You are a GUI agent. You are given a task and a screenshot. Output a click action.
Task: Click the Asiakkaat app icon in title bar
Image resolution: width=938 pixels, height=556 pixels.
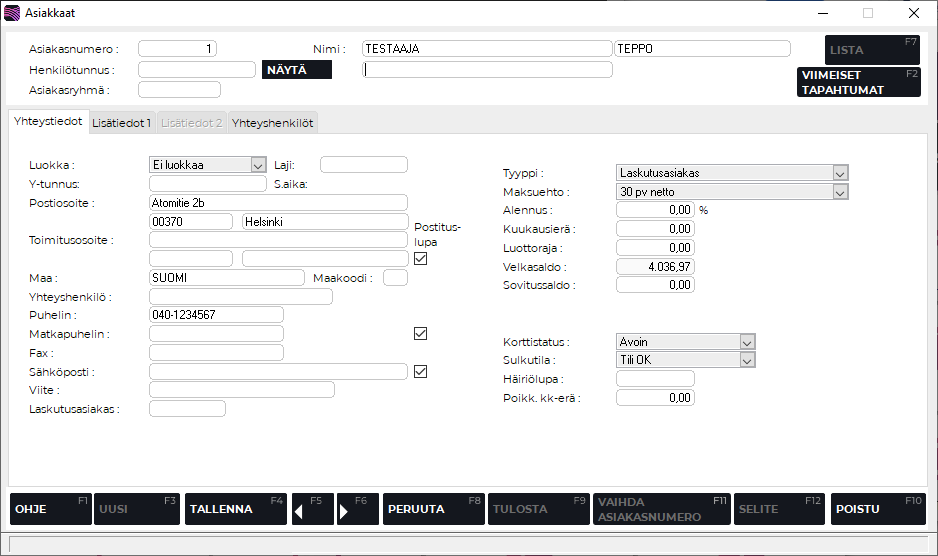tap(12, 13)
